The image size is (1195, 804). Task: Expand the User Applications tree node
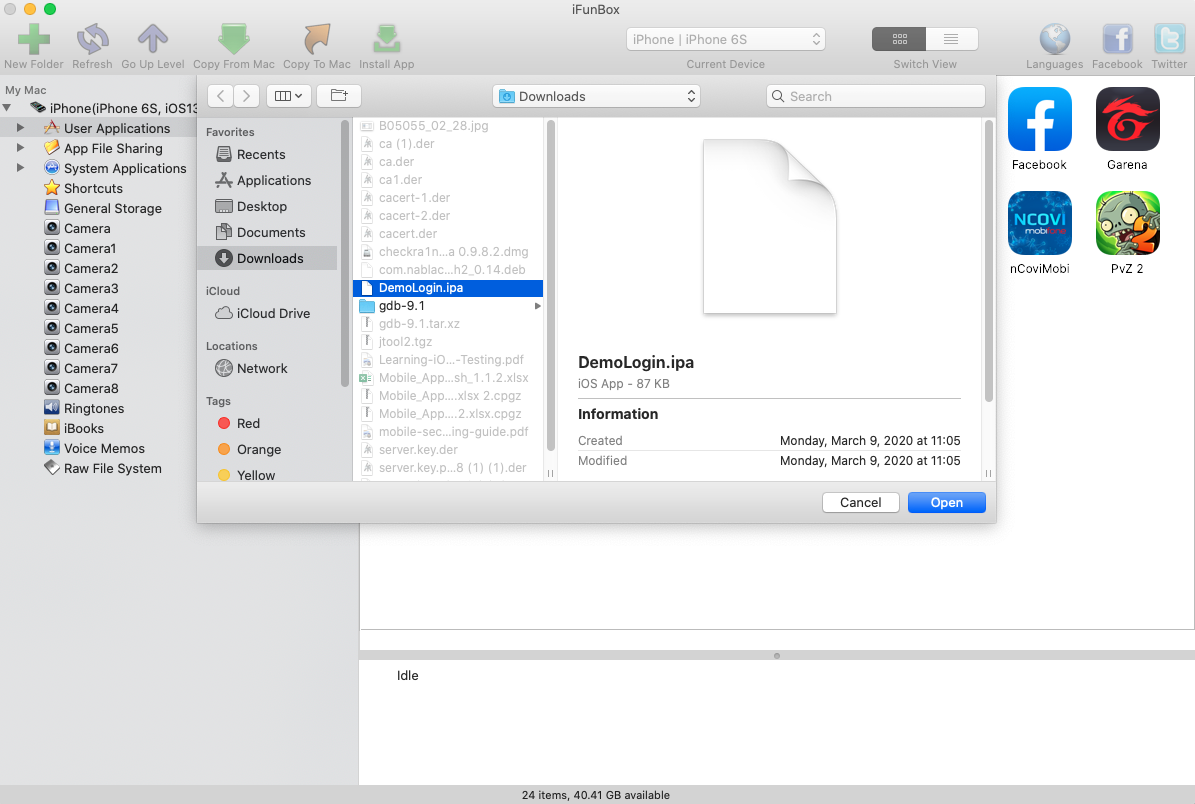[21, 128]
